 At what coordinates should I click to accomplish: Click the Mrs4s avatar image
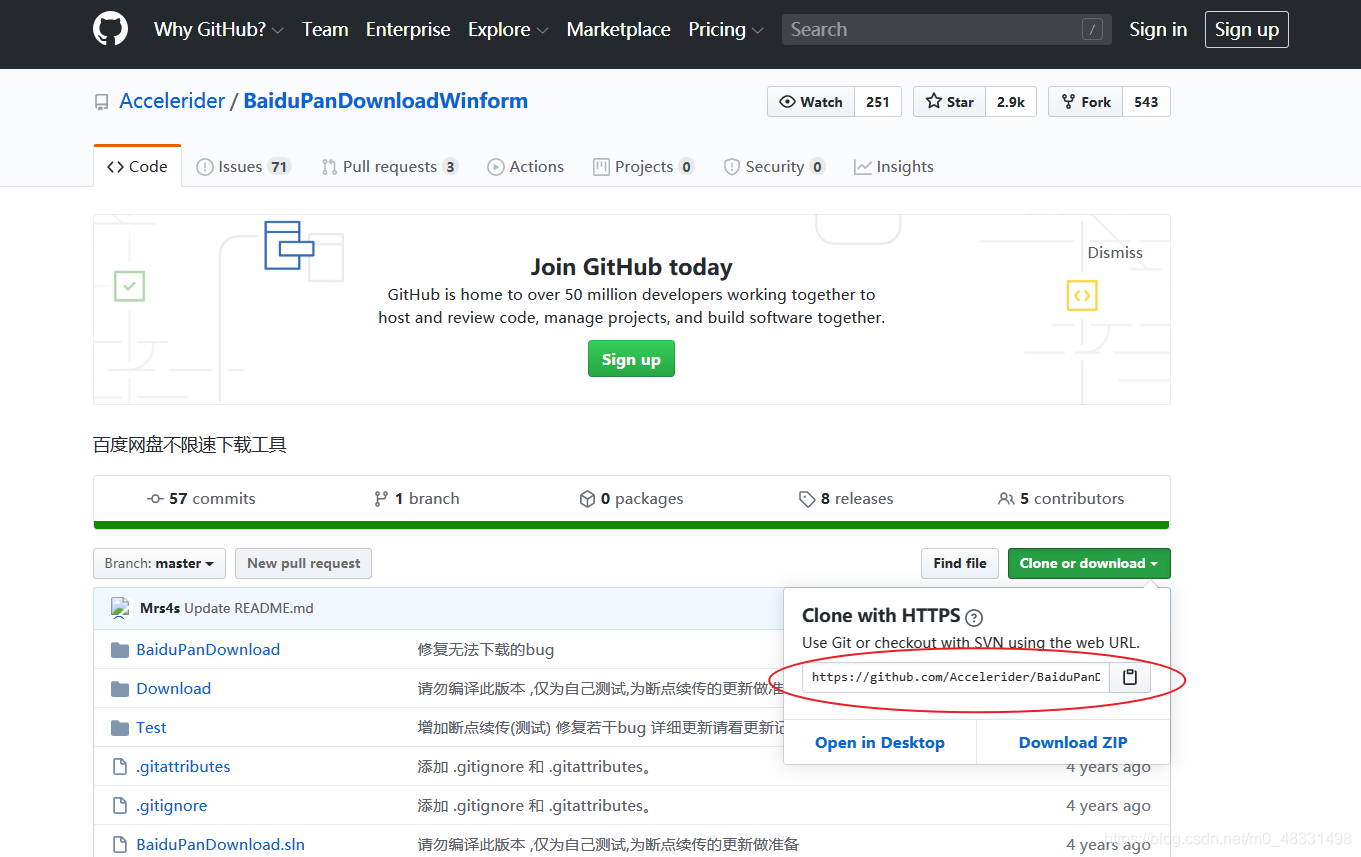click(121, 608)
